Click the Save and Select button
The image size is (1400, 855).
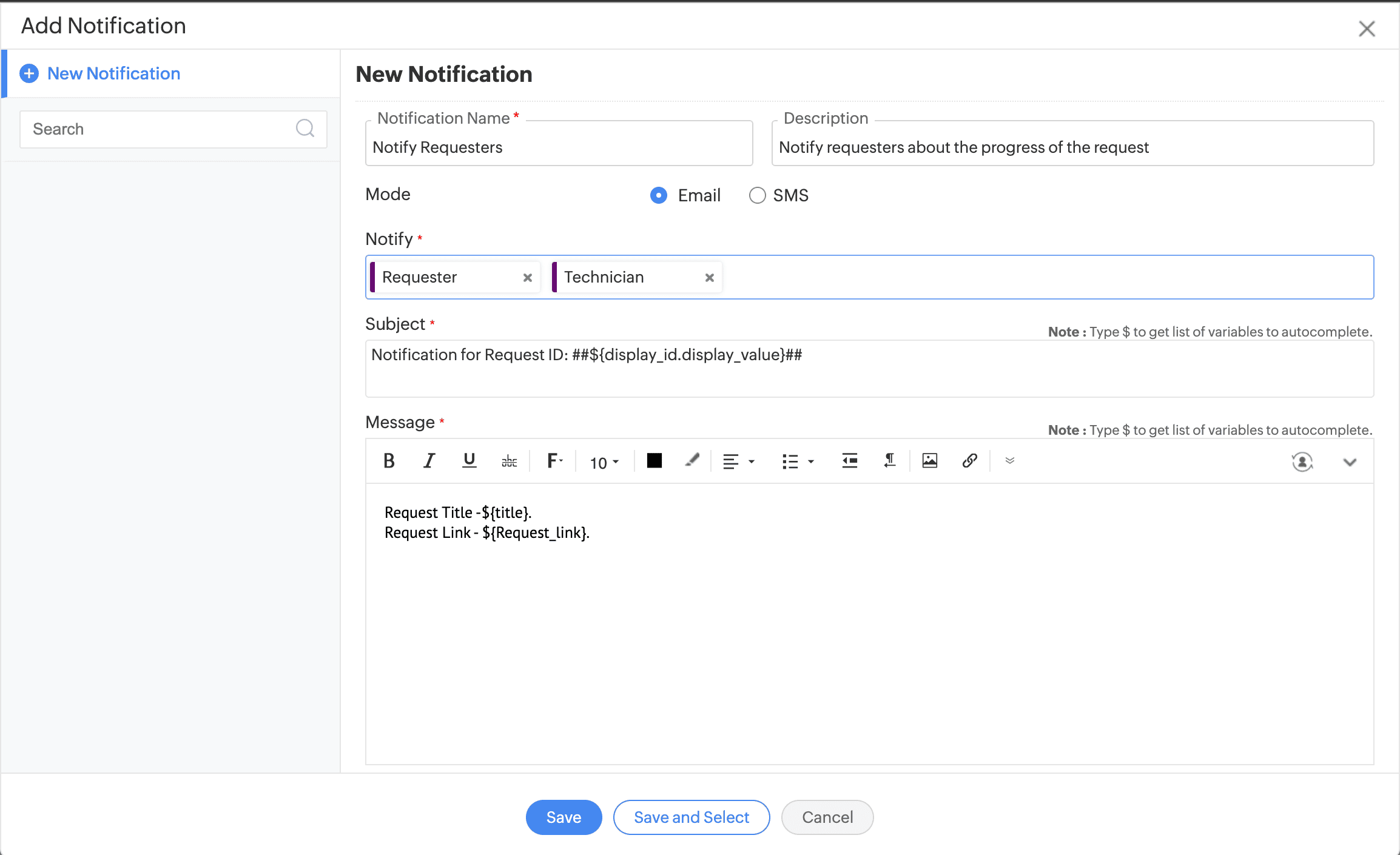pyautogui.click(x=692, y=817)
